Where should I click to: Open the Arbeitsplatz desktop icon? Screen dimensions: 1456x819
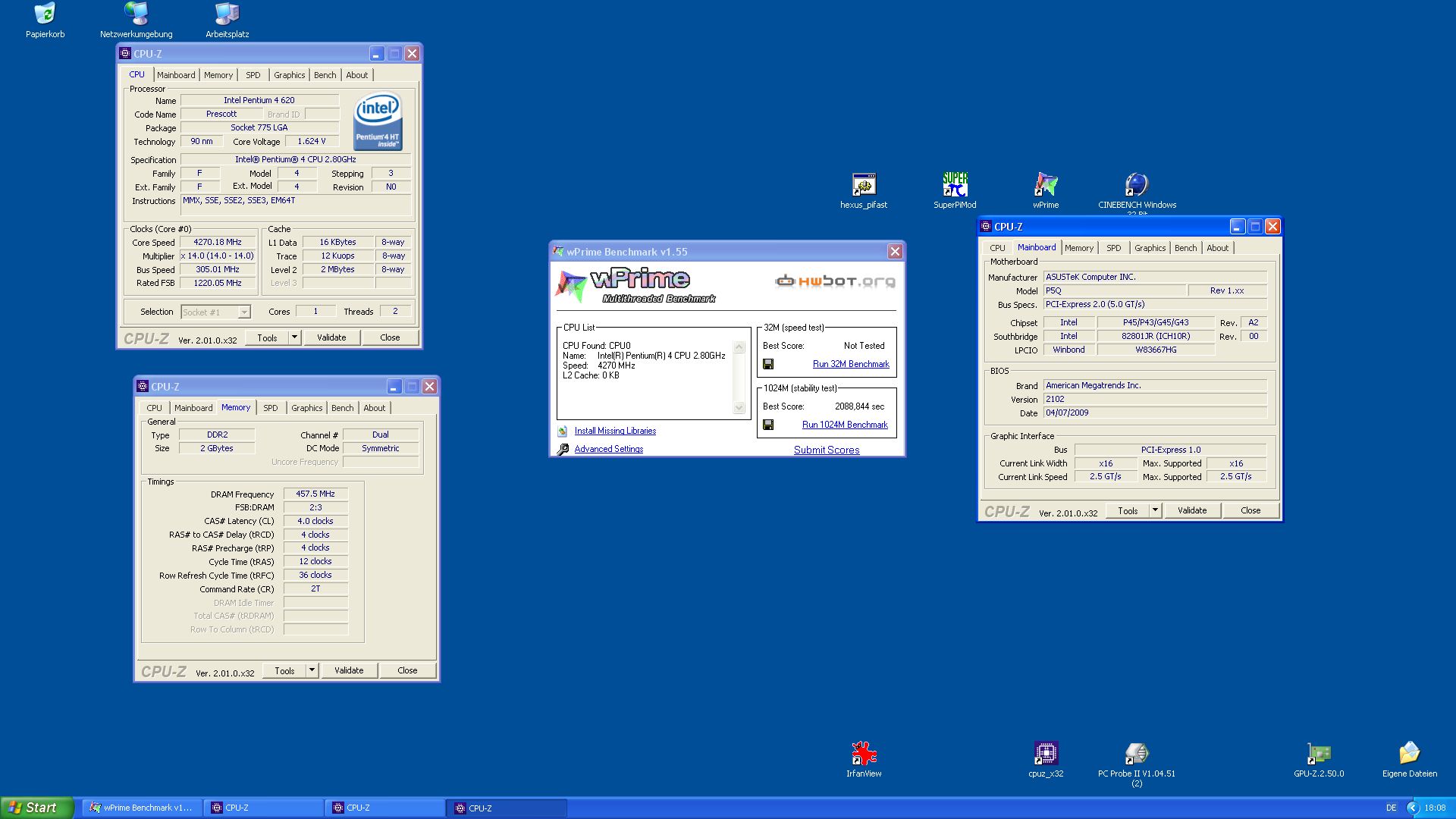[227, 14]
